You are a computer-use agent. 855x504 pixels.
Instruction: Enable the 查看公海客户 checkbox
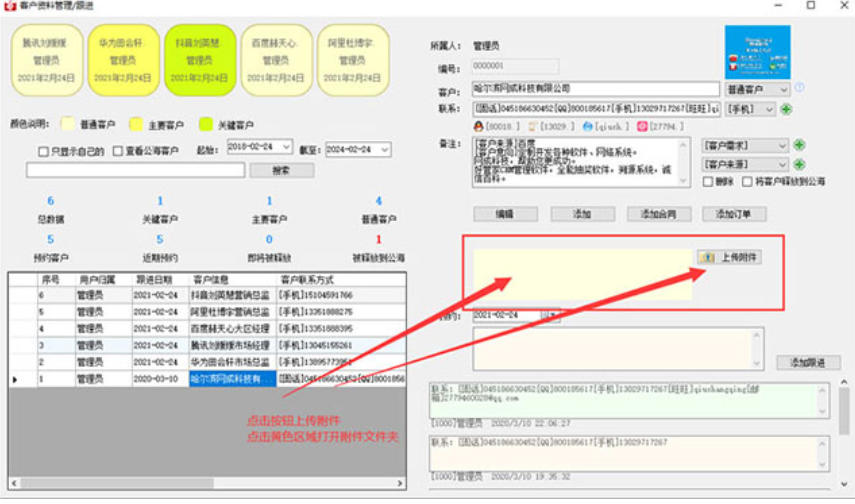point(118,151)
